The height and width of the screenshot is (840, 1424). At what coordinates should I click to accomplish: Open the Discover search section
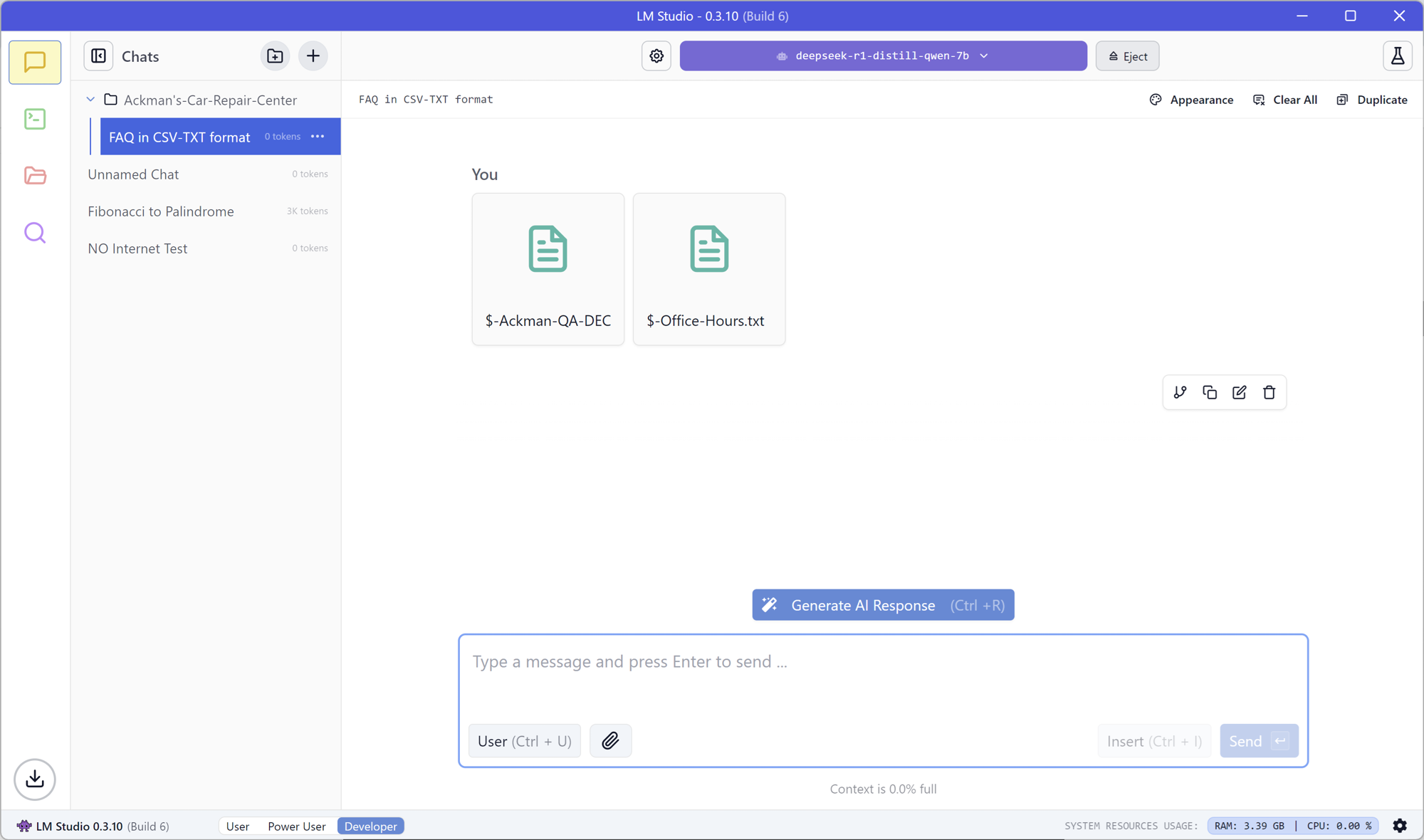coord(35,233)
